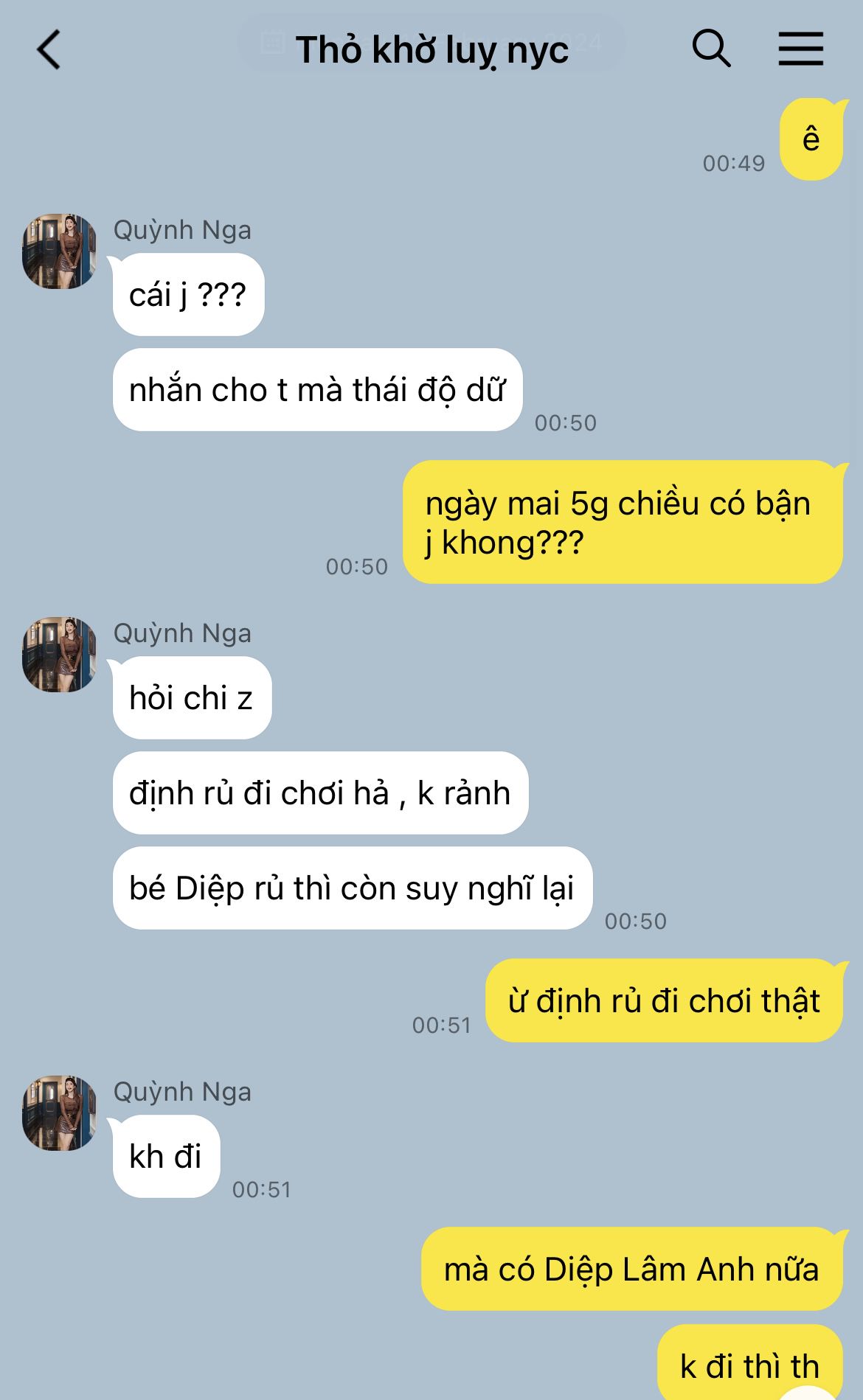The width and height of the screenshot is (863, 1400).
Task: Tap message 'định rủ đi chơi hả , k rảnh'
Action: point(320,793)
